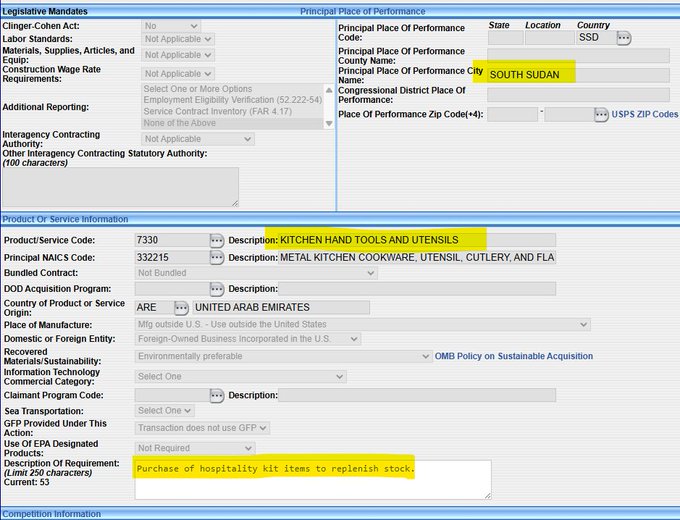Click the Description Of Requirement text box
This screenshot has width=680, height=520.
click(312, 479)
